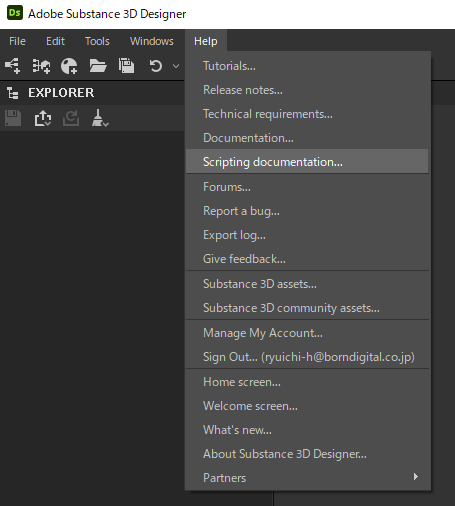Click the Explorer save package icon
Image resolution: width=455 pixels, height=506 pixels.
(13, 118)
